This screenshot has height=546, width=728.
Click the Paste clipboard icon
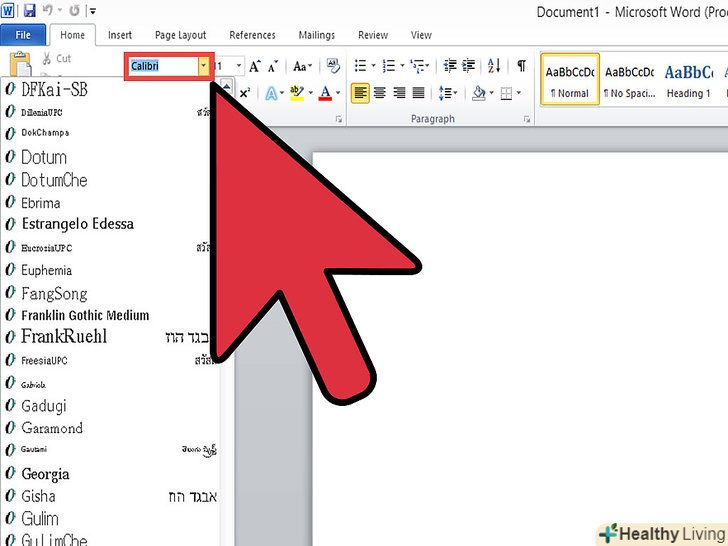coord(20,64)
